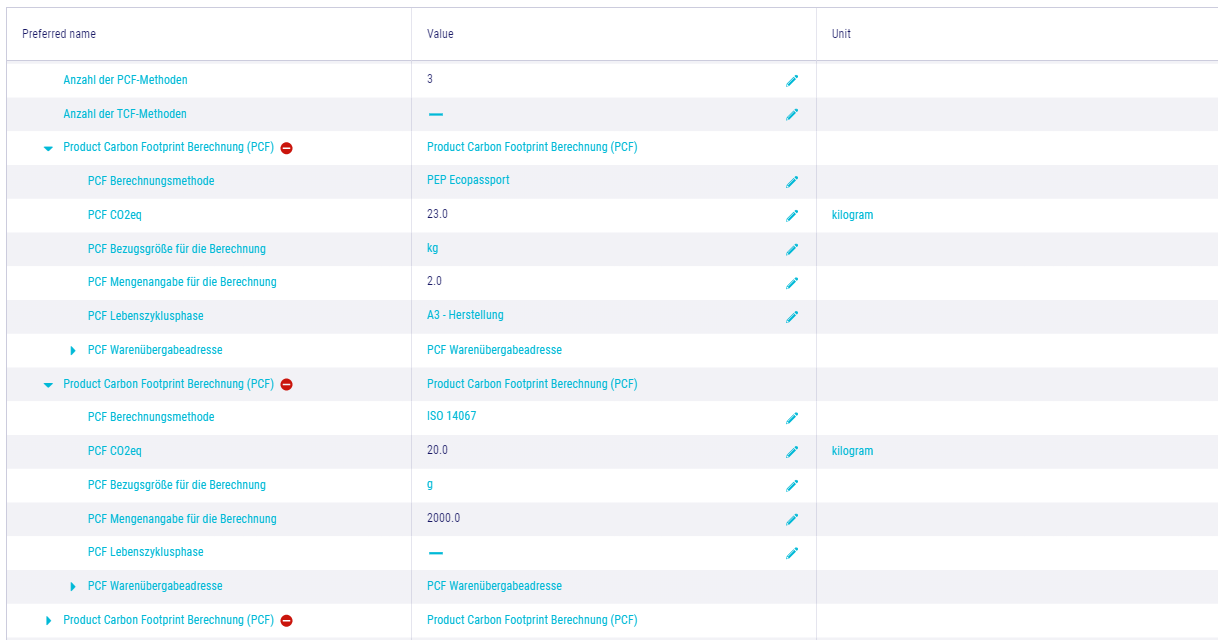The height and width of the screenshot is (640, 1218).
Task: Expand PCF Warenübergabeadresse below A3 - Herstellung
Action: click(x=73, y=351)
